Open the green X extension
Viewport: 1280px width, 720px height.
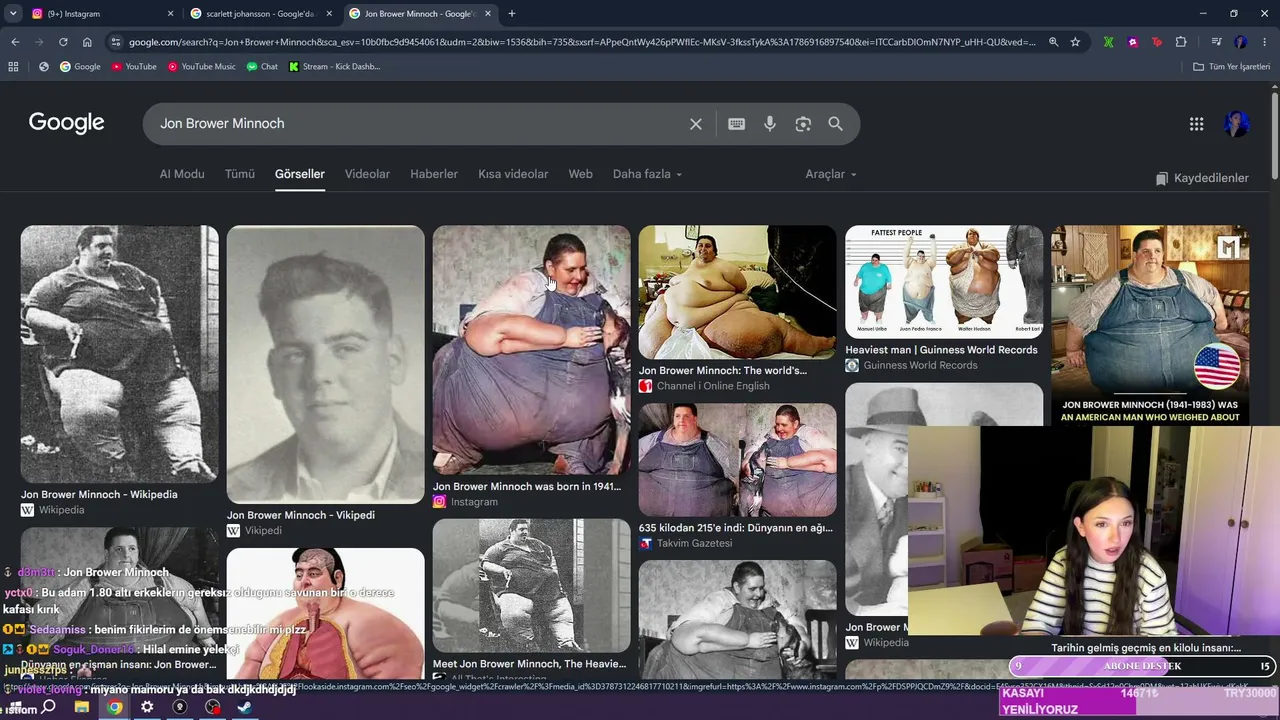[x=1108, y=42]
